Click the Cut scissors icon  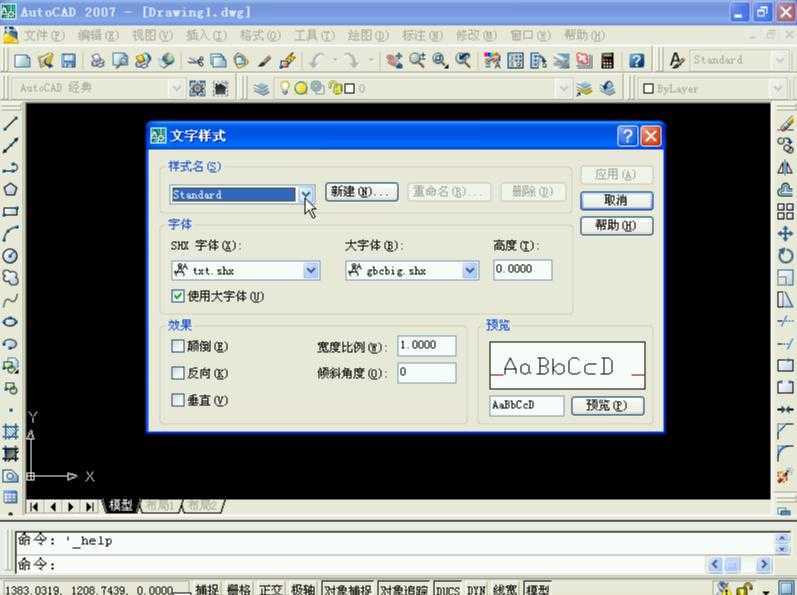195,60
